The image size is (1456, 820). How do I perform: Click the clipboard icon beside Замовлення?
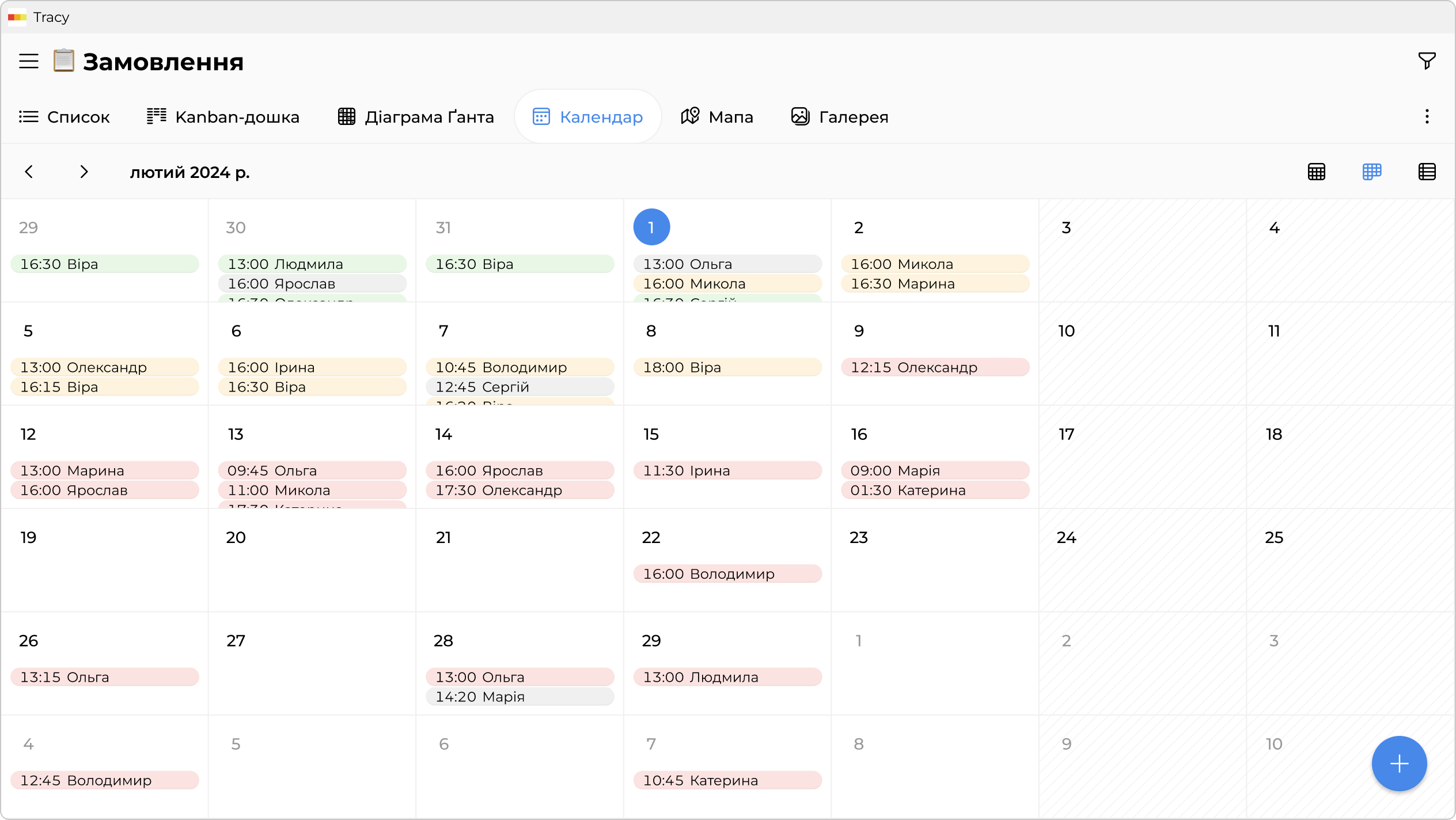point(64,61)
